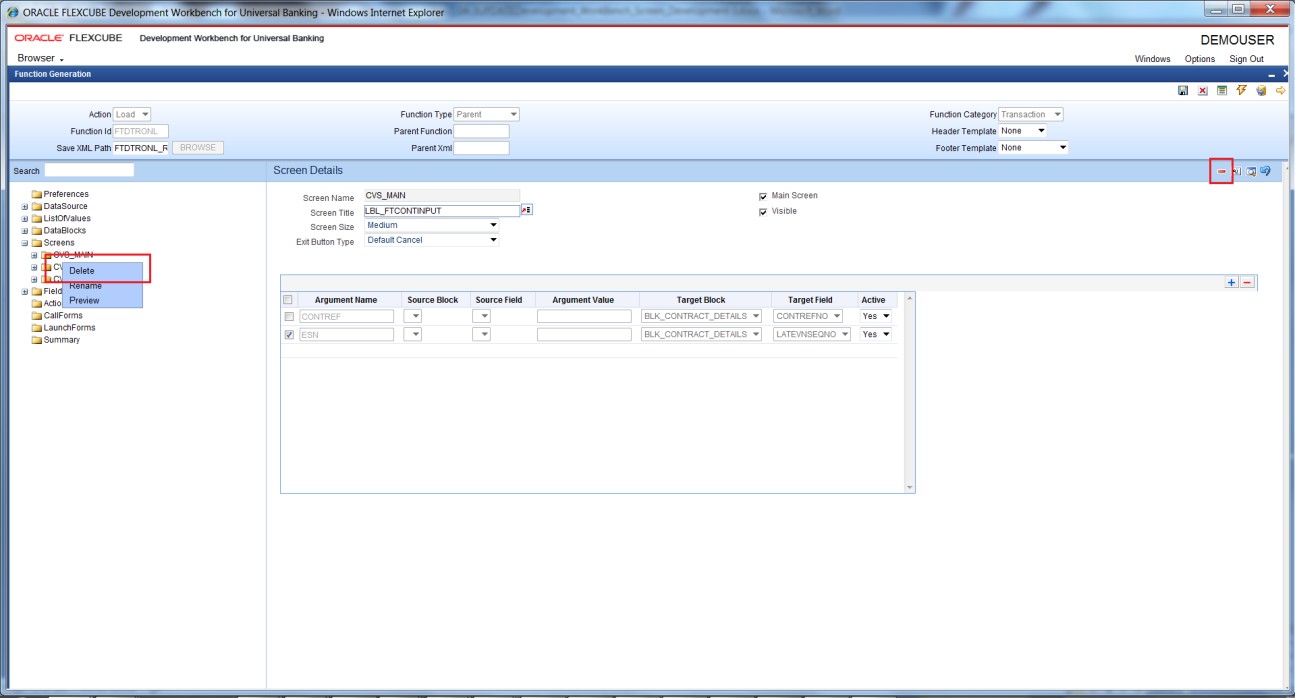Screen dimensions: 1295x698
Task: Select the LaunchForms tree item
Action: pyautogui.click(x=70, y=328)
